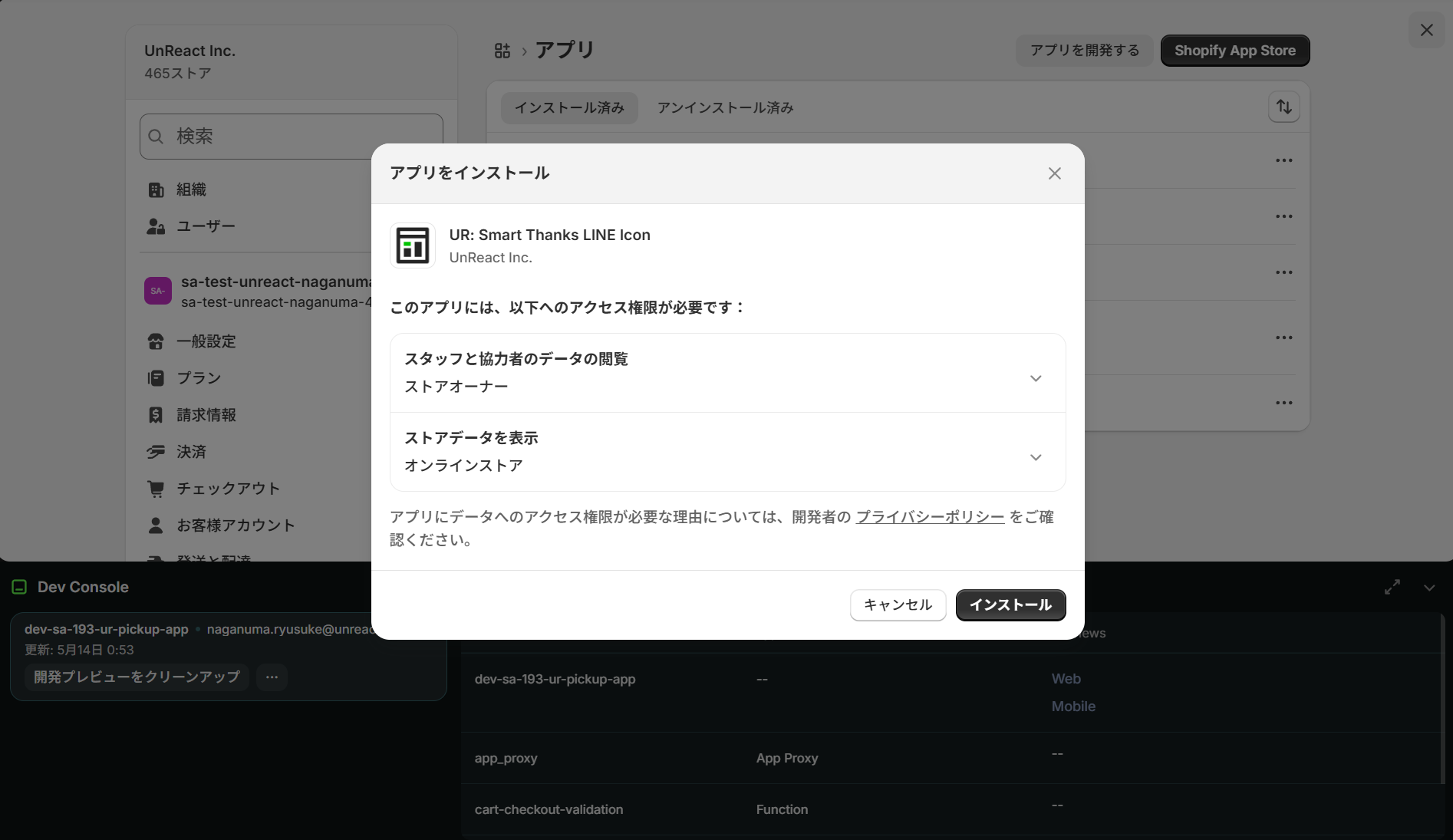
Task: Click アプリ breadcrumb heading
Action: 565,50
